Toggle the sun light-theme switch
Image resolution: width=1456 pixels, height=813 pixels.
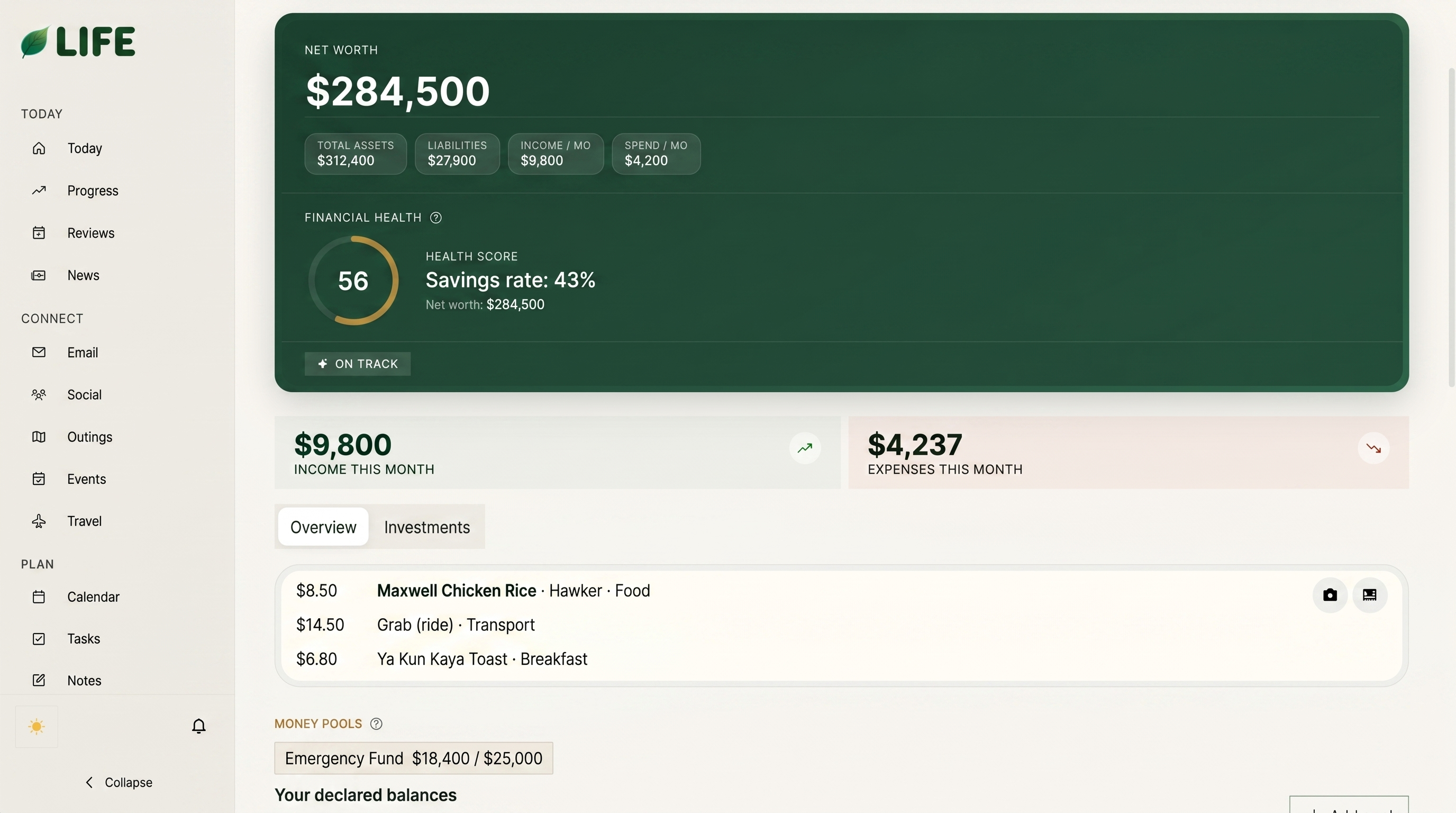tap(37, 727)
